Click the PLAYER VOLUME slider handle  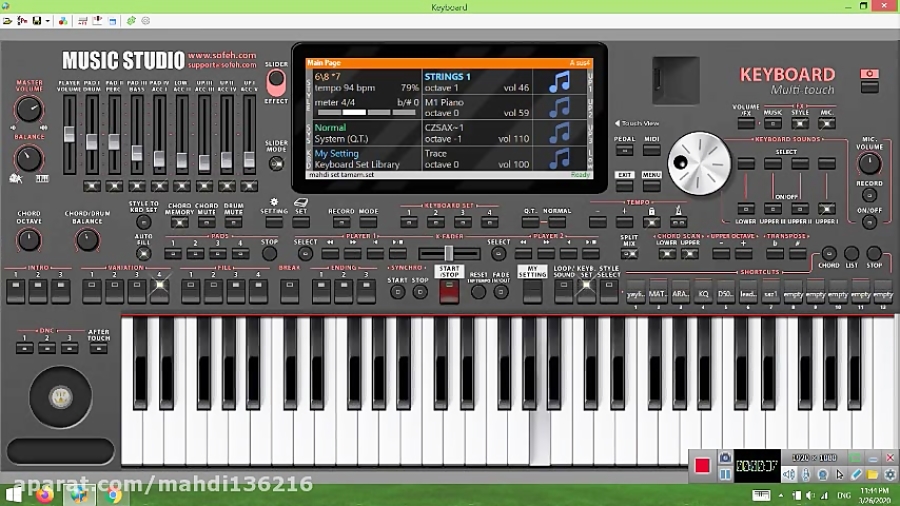coord(69,134)
